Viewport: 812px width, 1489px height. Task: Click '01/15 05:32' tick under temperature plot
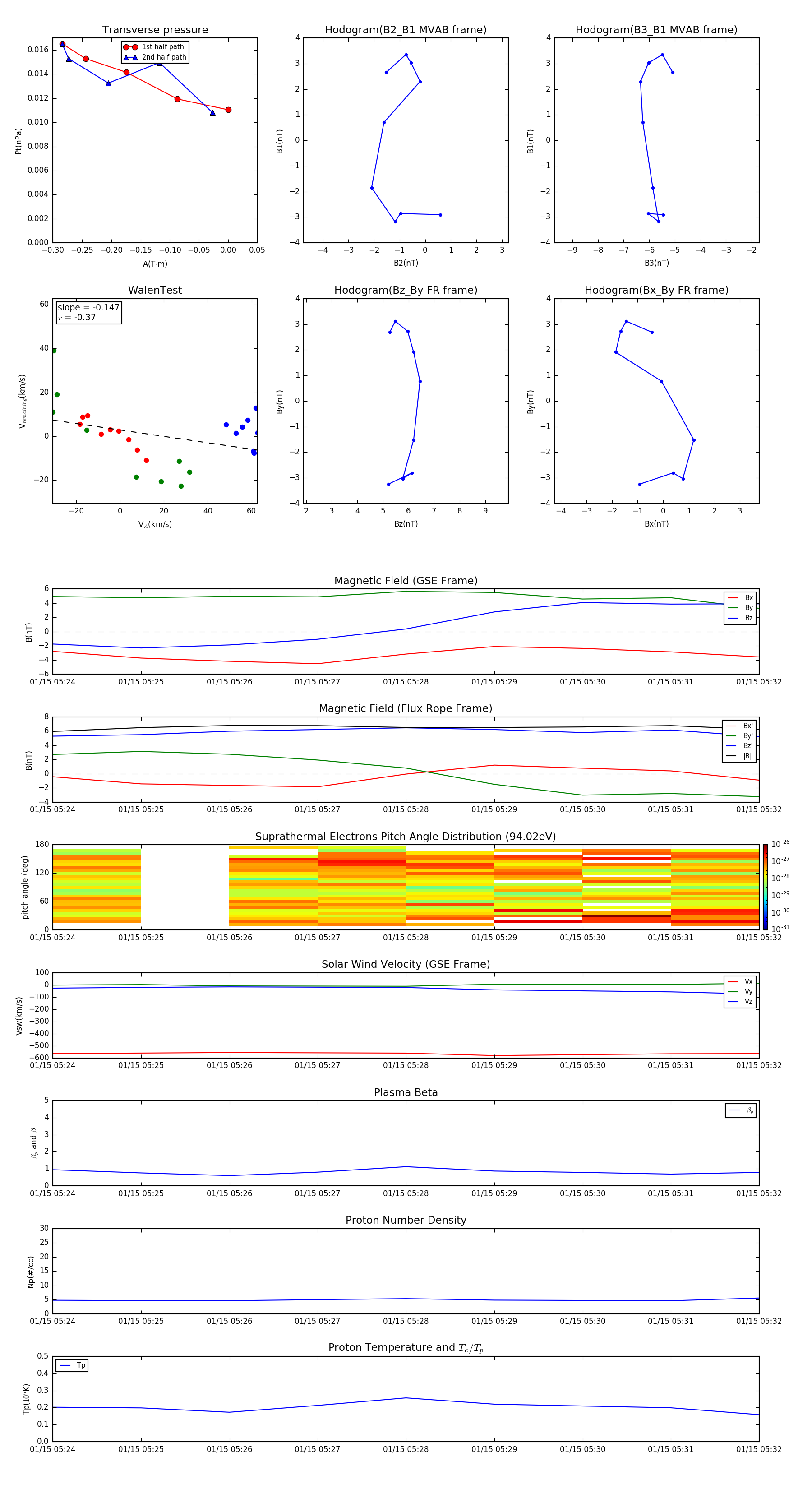(759, 1449)
